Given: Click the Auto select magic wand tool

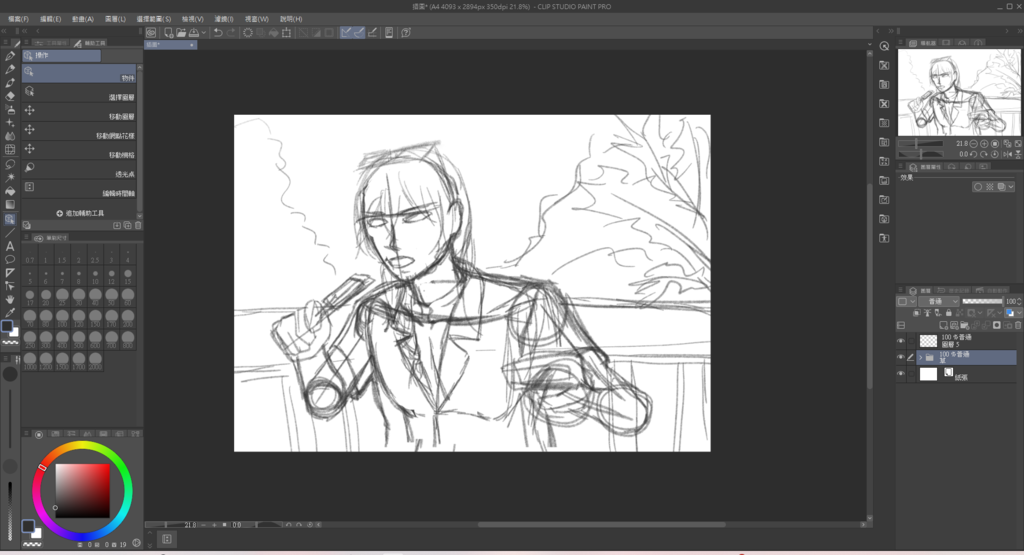Looking at the screenshot, I should point(10,177).
